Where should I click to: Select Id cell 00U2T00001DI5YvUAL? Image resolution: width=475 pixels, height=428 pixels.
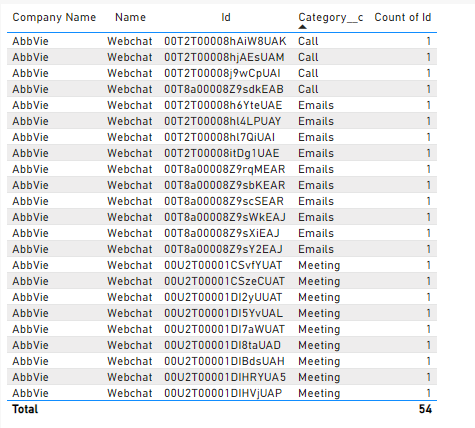pyautogui.click(x=223, y=313)
